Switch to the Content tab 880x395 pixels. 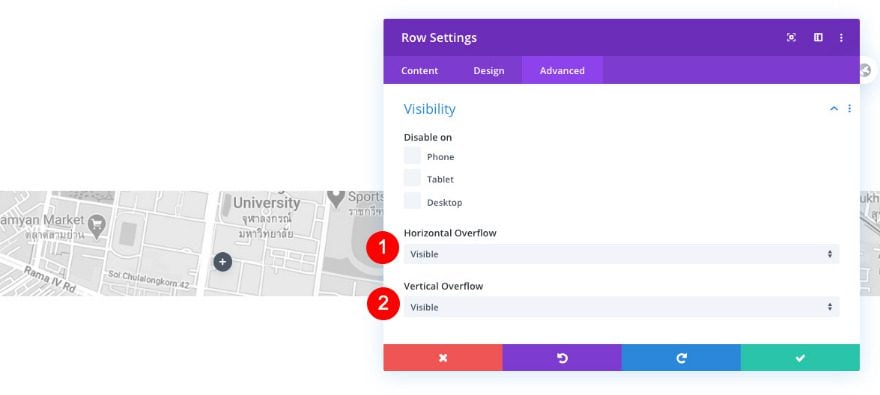tap(419, 71)
